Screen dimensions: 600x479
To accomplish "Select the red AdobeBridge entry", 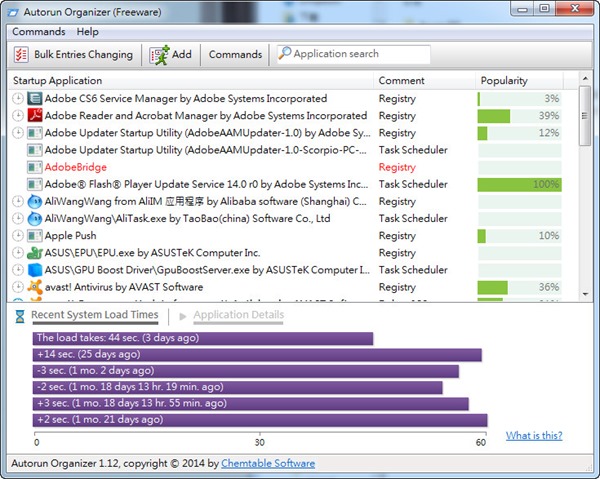I will [76, 167].
